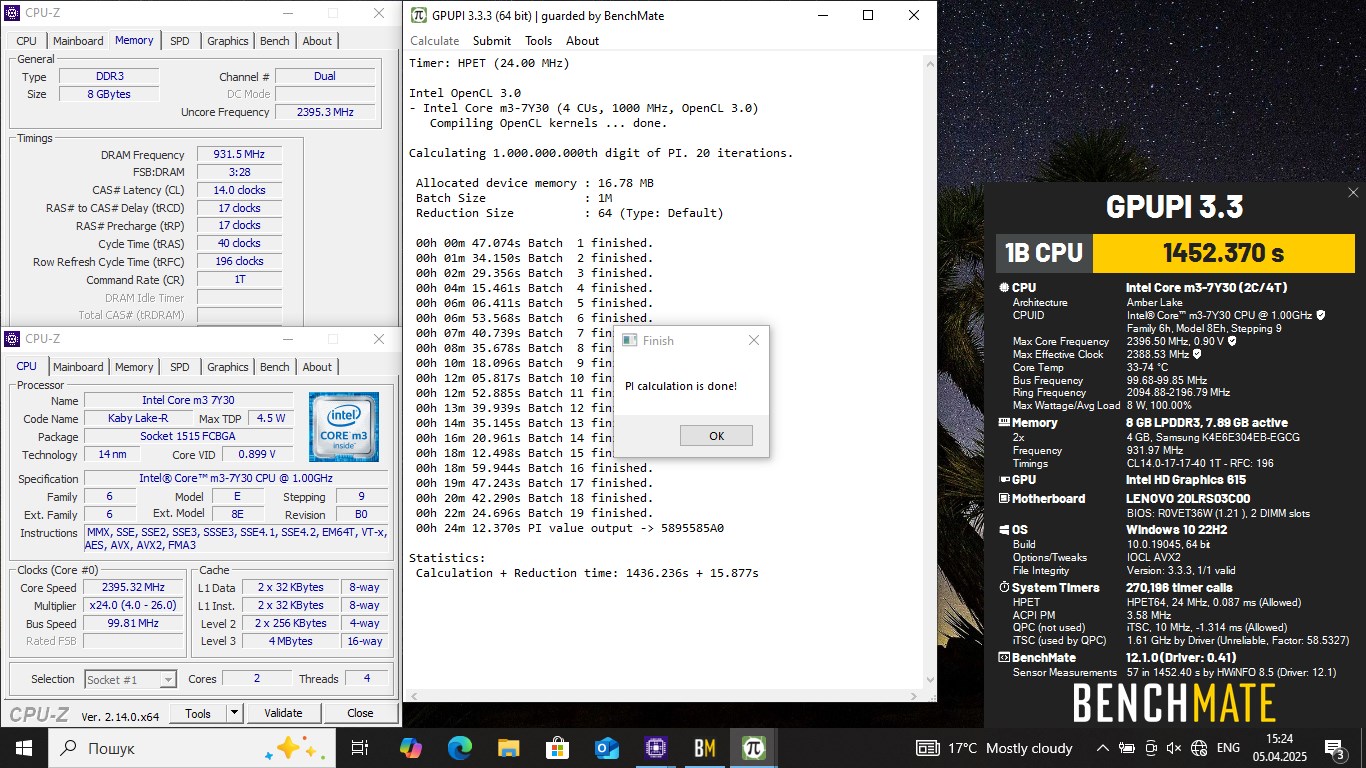This screenshot has height=768, width=1366.
Task: Switch to BenchMate via the BM taskbar icon
Action: 704,747
